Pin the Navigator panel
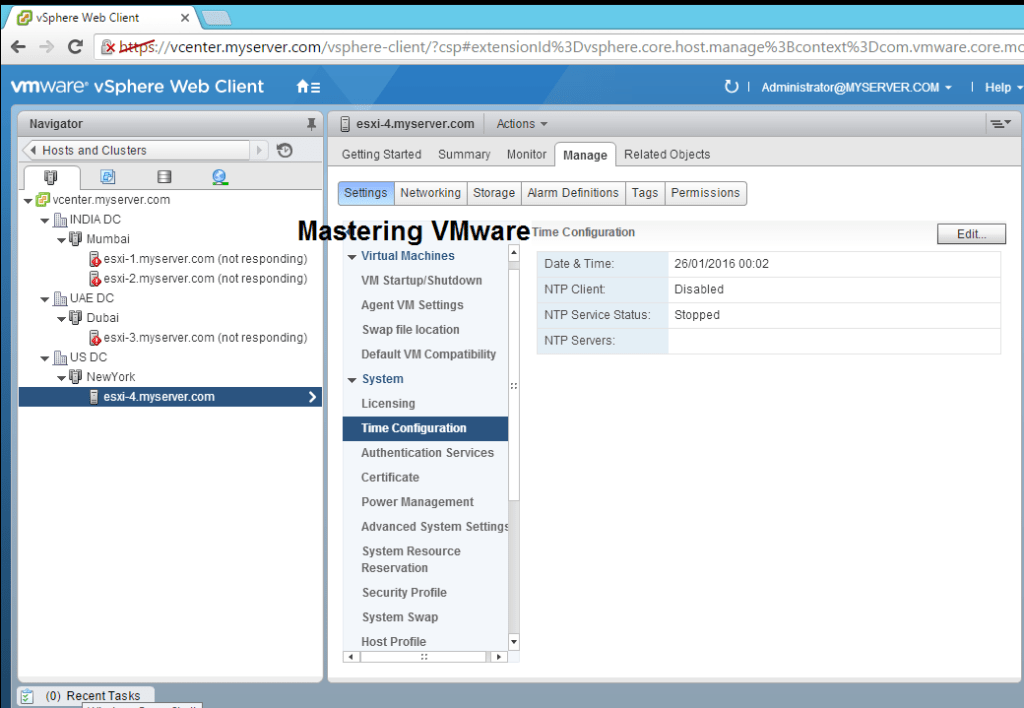The height and width of the screenshot is (708, 1024). click(x=311, y=123)
